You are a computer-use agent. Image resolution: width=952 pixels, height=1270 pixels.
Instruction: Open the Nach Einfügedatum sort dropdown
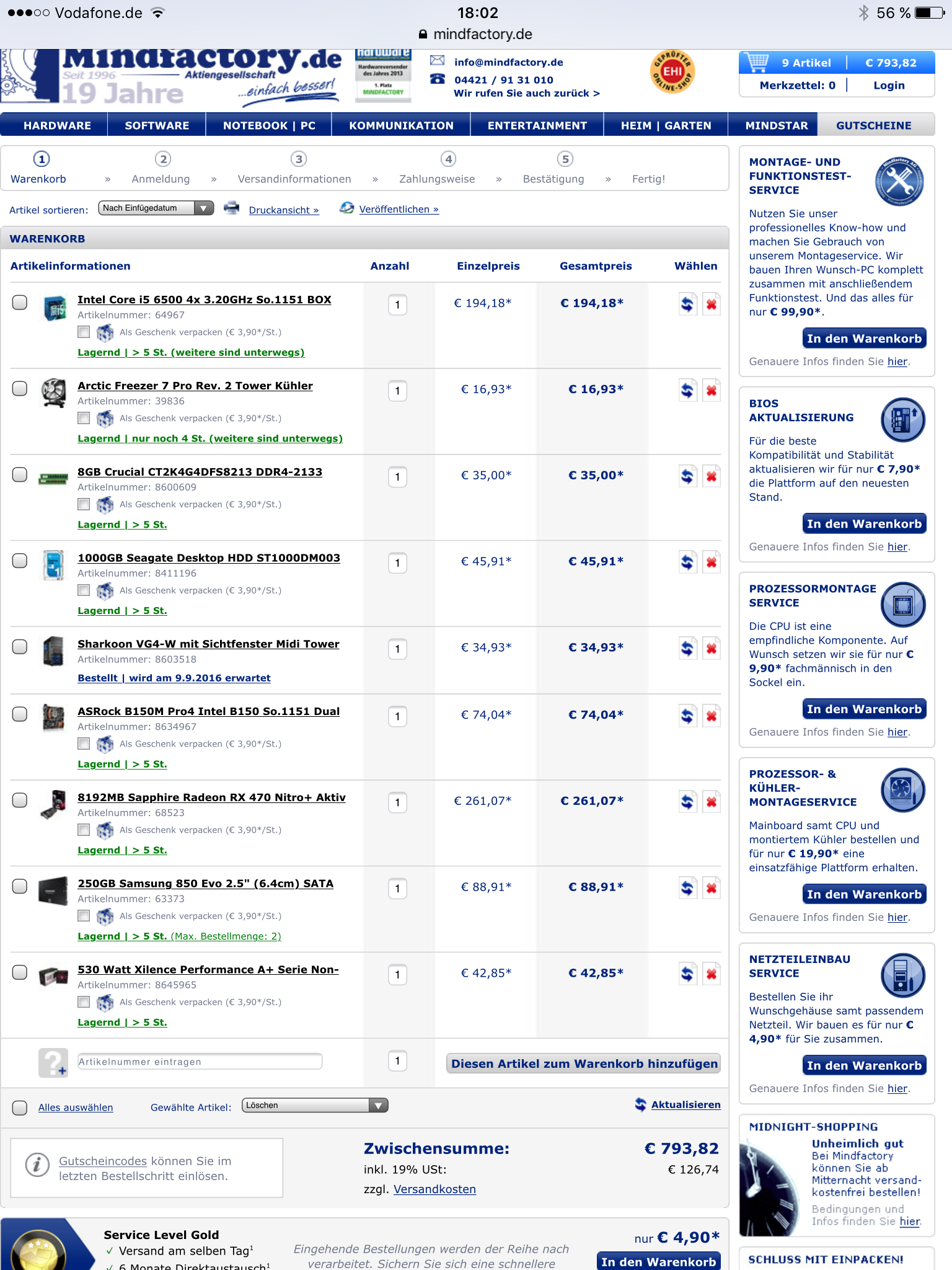[x=156, y=208]
